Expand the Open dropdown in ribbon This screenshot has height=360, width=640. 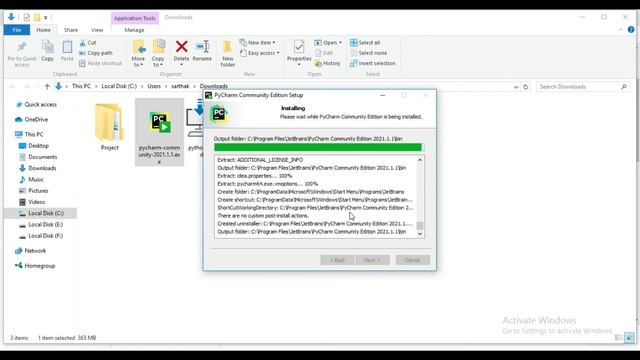pos(328,42)
